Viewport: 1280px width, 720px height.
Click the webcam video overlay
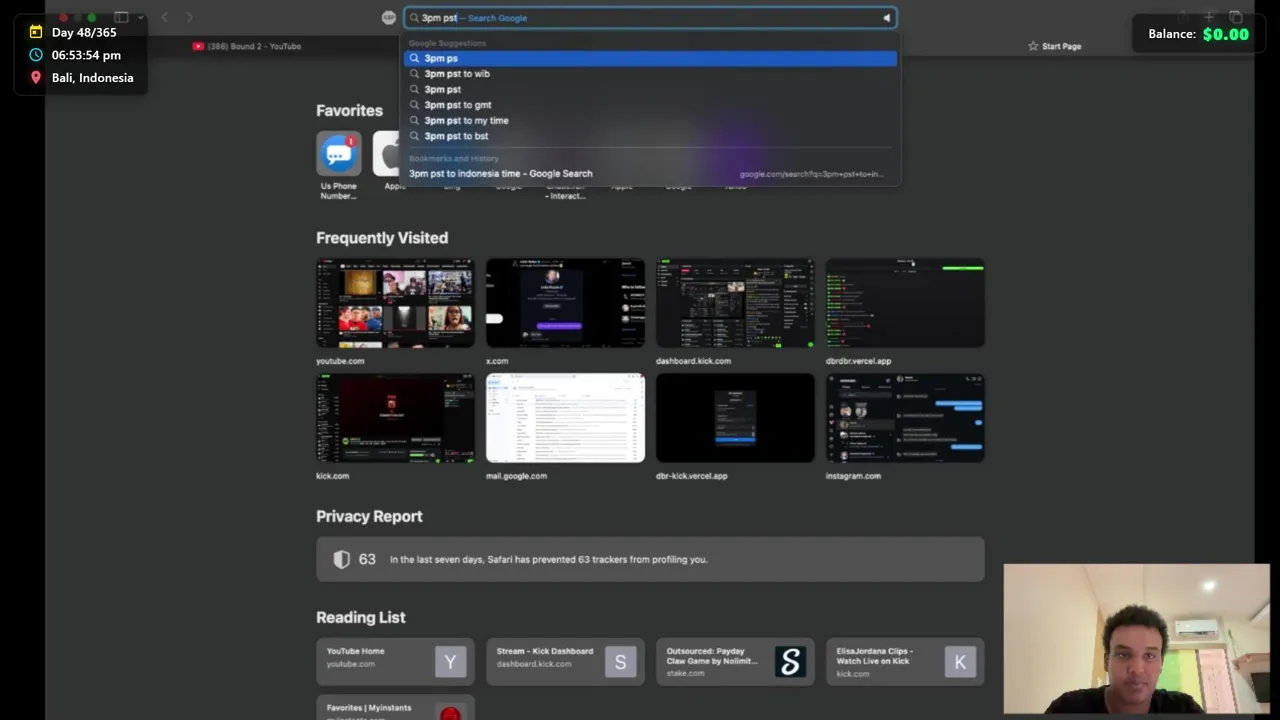(x=1137, y=639)
